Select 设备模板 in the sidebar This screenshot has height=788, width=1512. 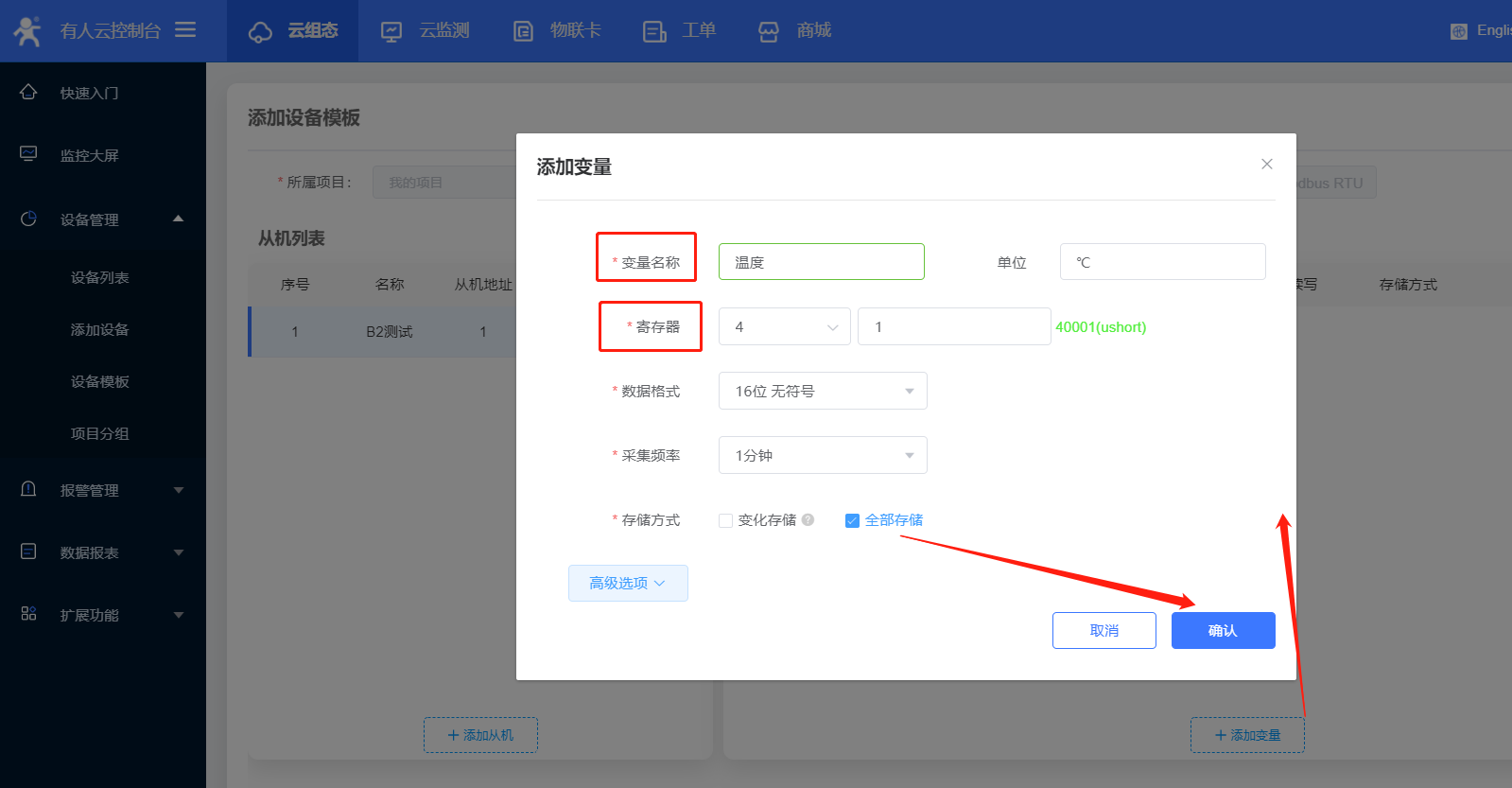[99, 381]
